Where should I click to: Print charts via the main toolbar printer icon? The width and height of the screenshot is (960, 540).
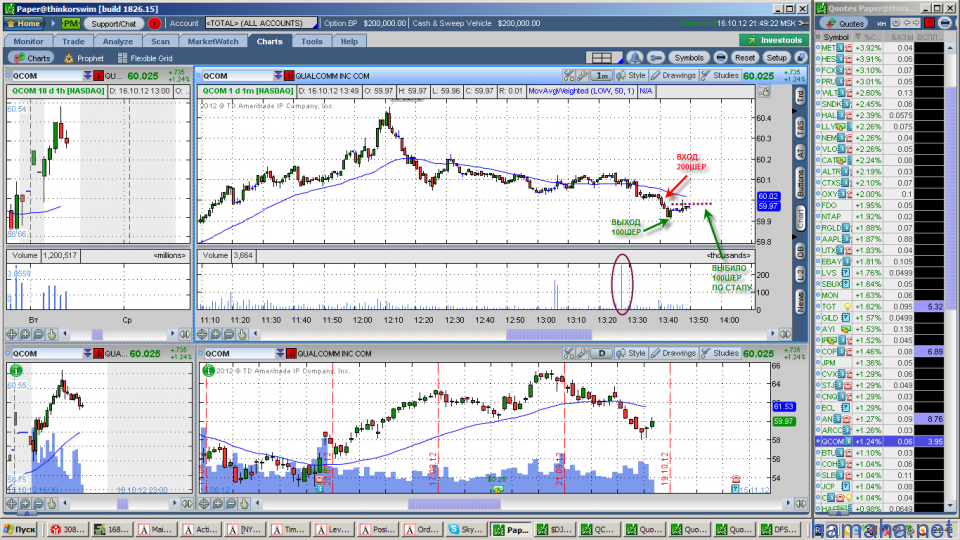pyautogui.click(x=721, y=58)
